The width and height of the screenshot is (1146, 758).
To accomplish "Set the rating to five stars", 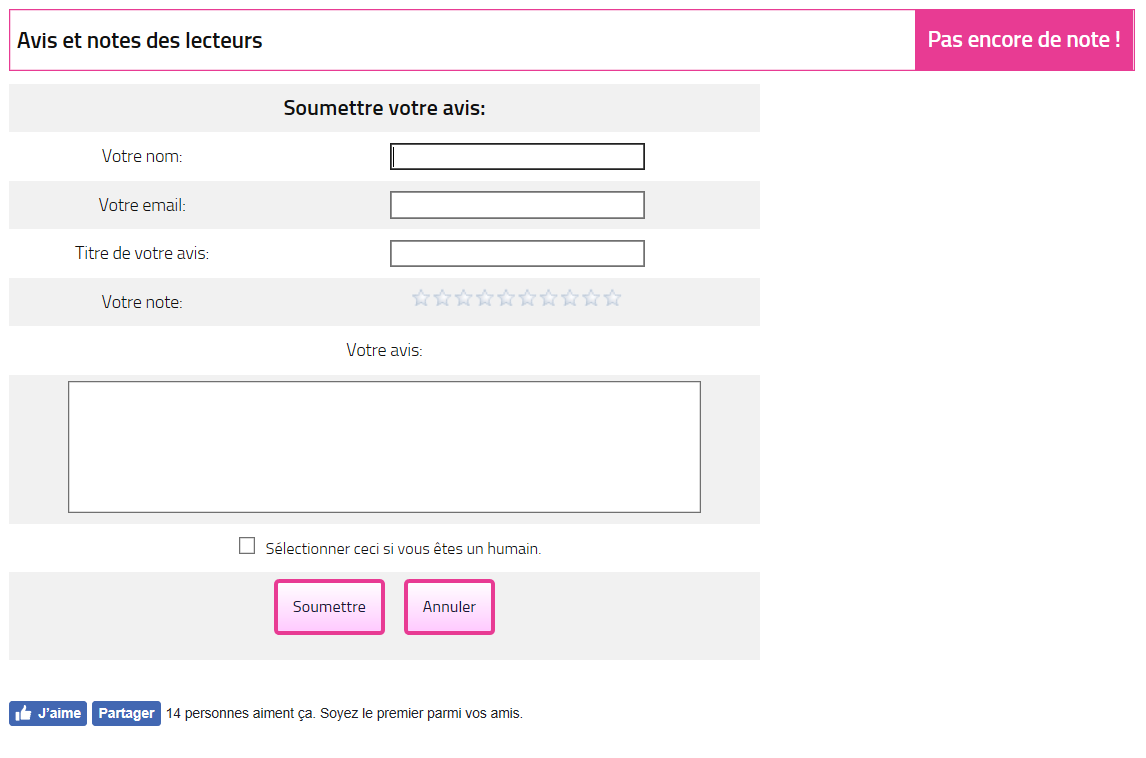I will point(506,298).
